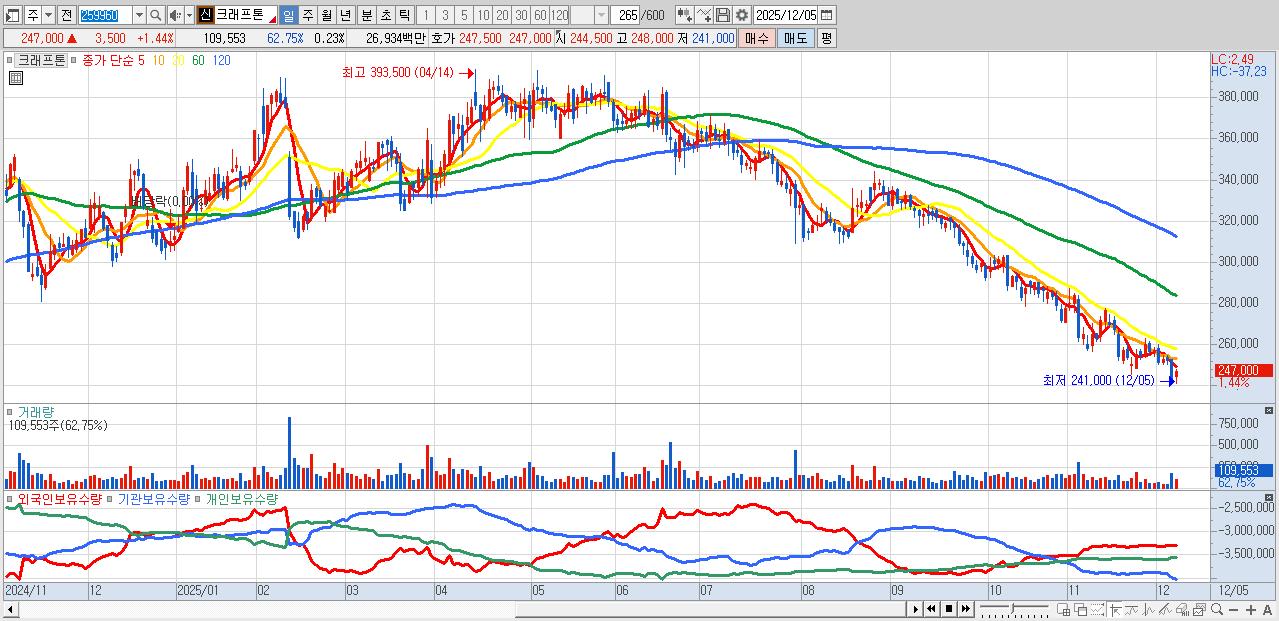Select interval 30 button
Viewport: 1279px width, 621px height.
click(x=521, y=15)
